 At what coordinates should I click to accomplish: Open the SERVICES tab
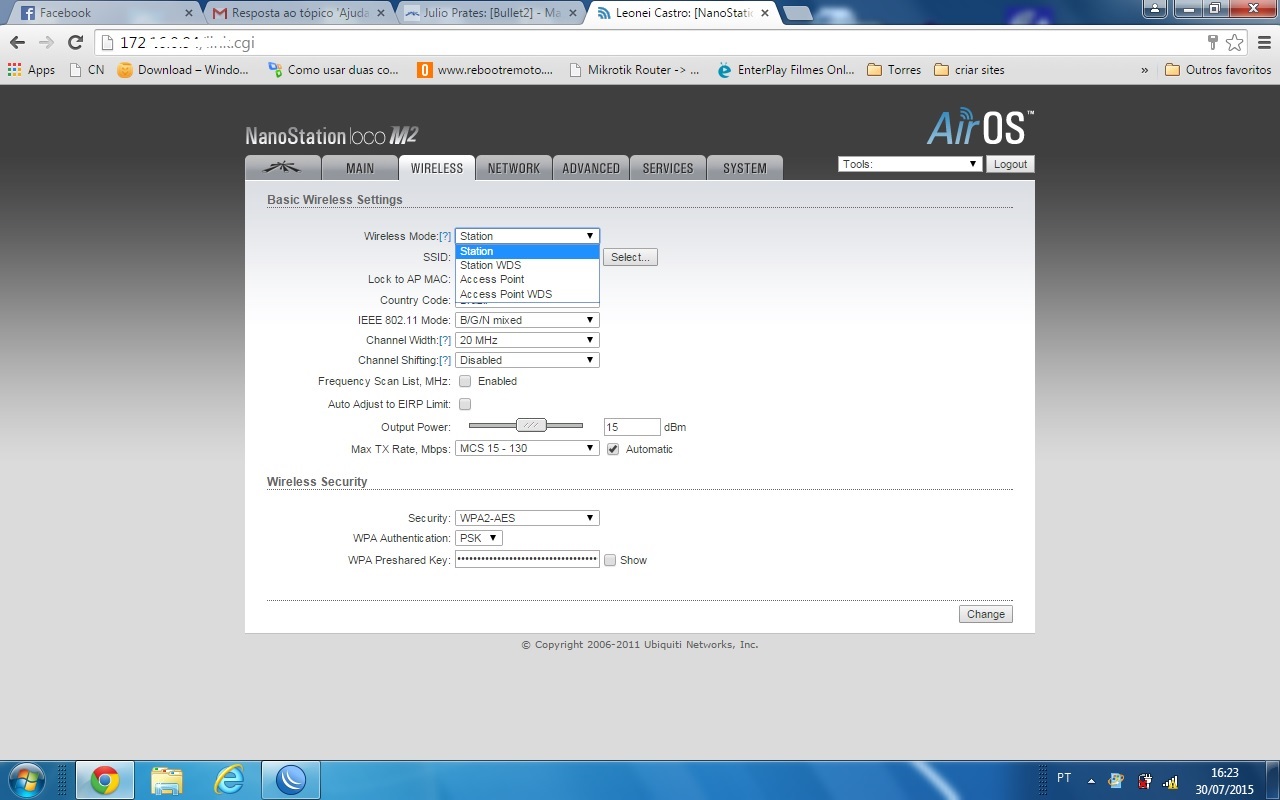pos(668,168)
